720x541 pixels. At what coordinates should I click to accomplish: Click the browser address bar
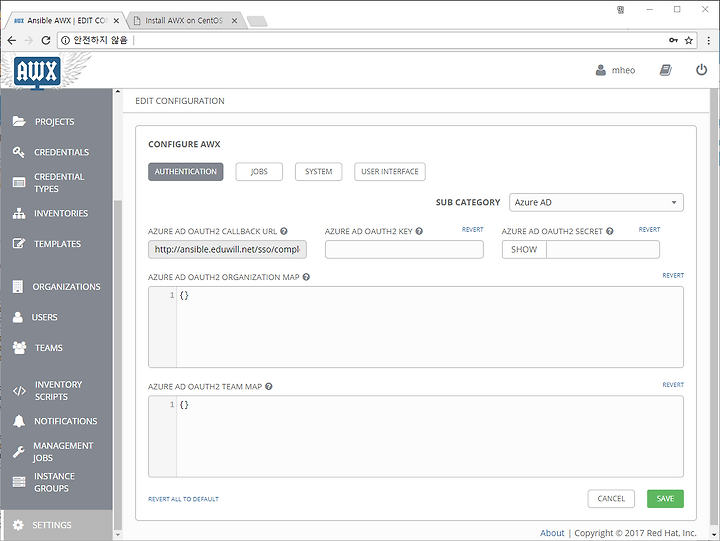tap(377, 40)
